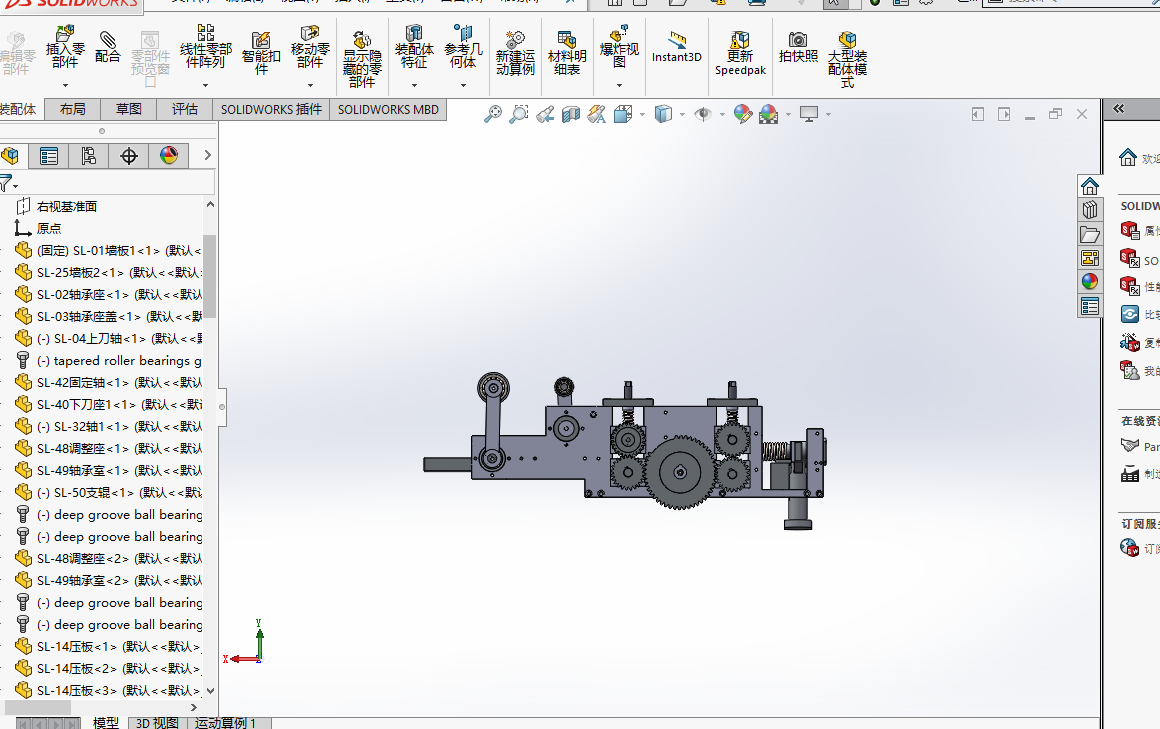The image size is (1160, 729).
Task: Open Custom Properties list tab in task pane
Action: coord(1090,306)
